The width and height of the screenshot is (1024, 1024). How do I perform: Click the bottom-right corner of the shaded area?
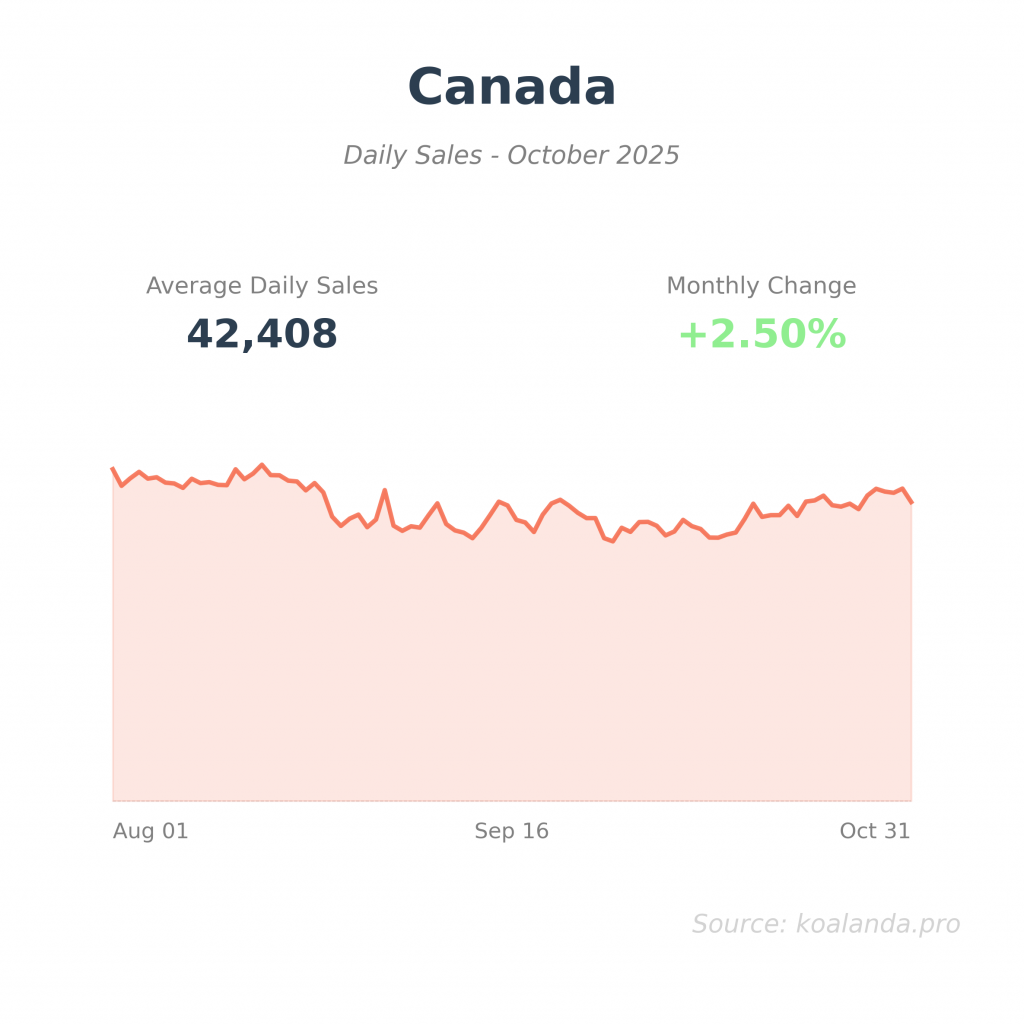(909, 798)
